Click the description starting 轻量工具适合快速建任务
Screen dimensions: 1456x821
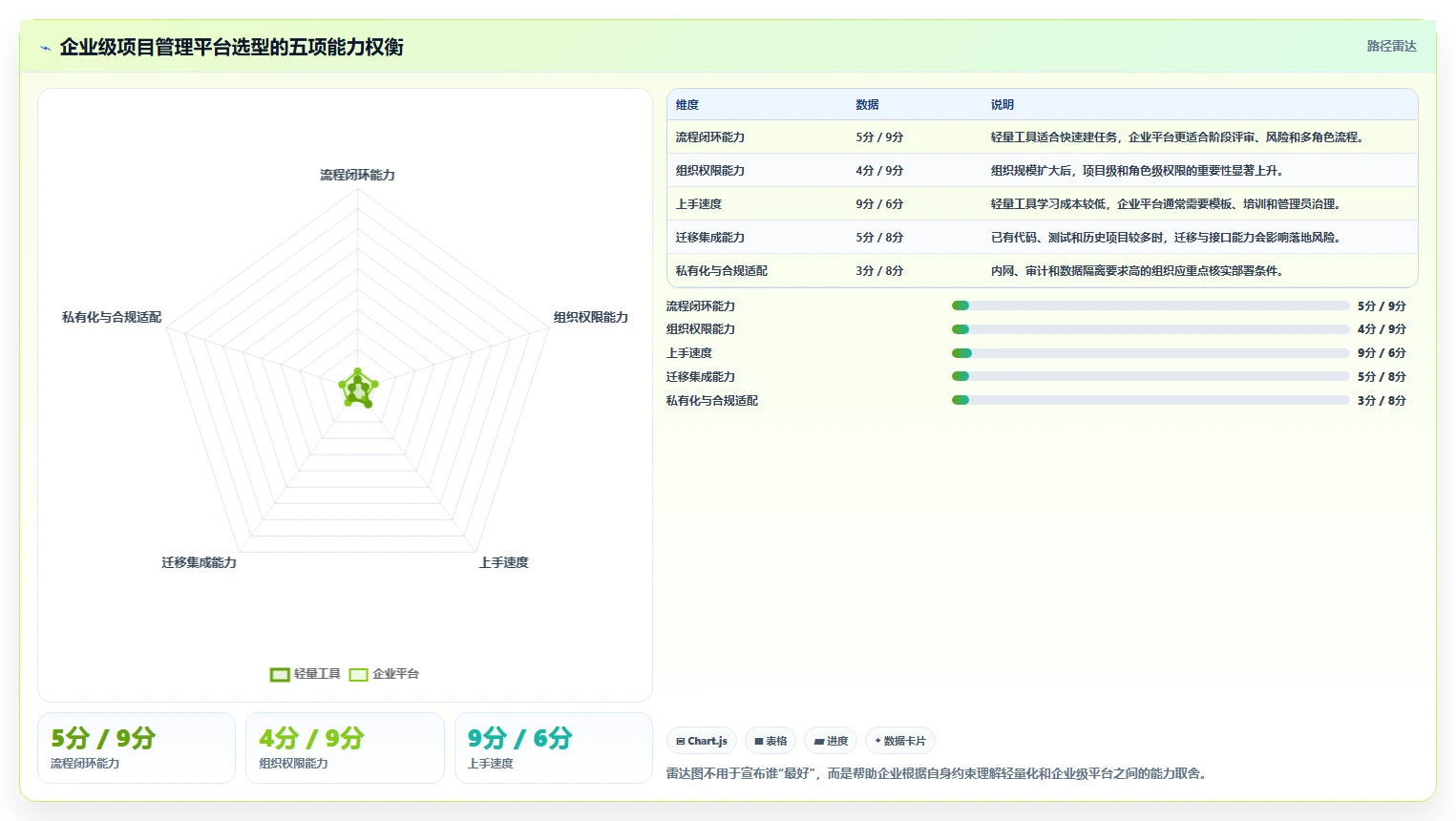click(1179, 137)
